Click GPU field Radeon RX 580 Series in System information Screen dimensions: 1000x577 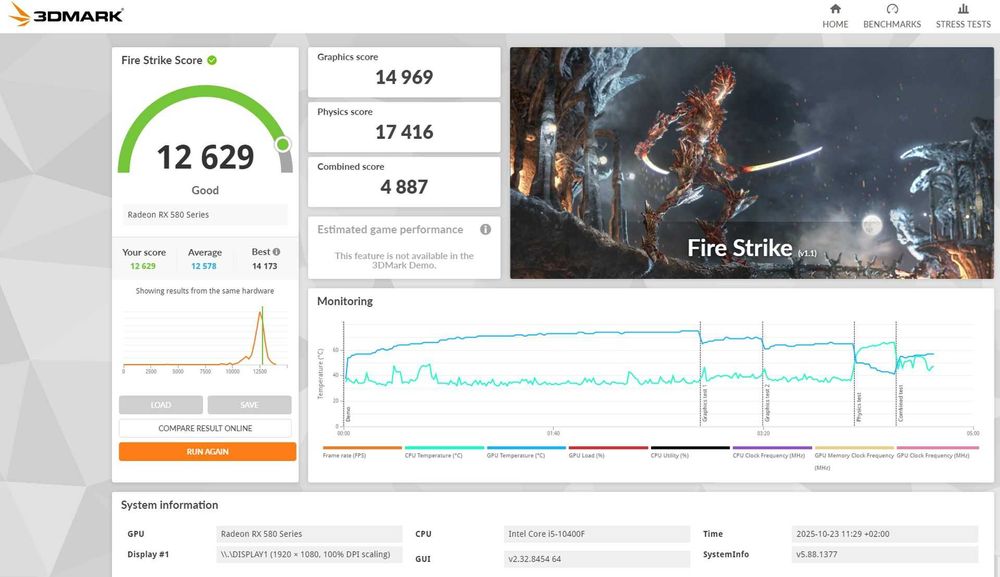pos(309,534)
